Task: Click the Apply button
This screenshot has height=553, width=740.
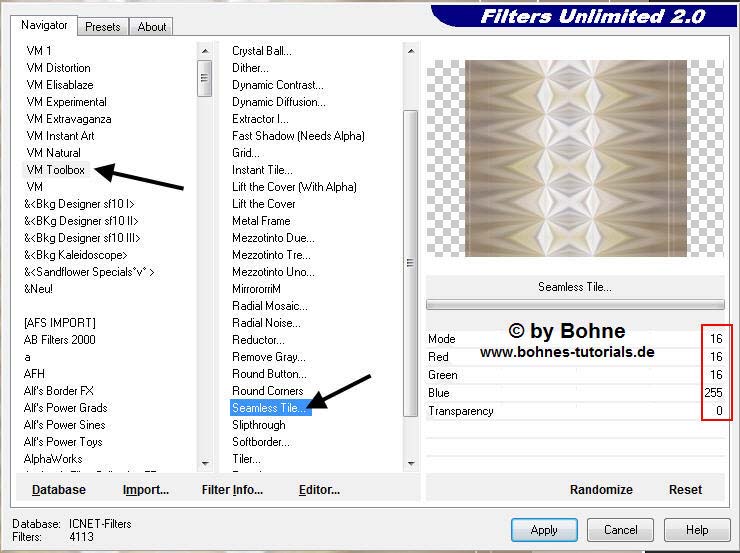Action: pos(544,530)
